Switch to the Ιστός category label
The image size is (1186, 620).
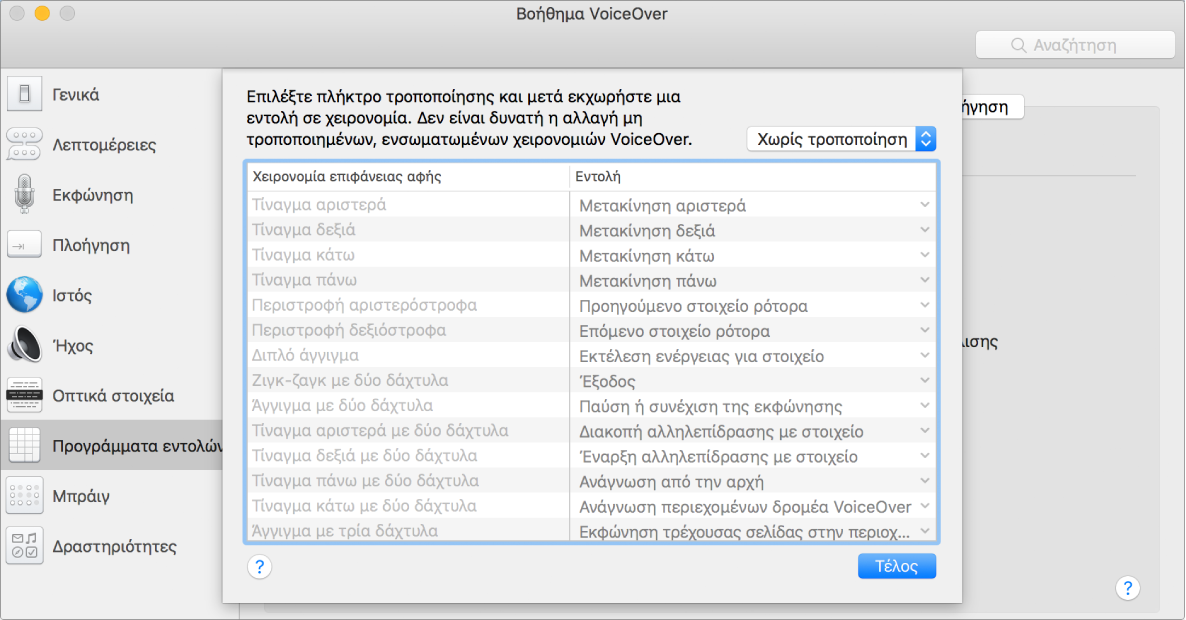click(72, 295)
